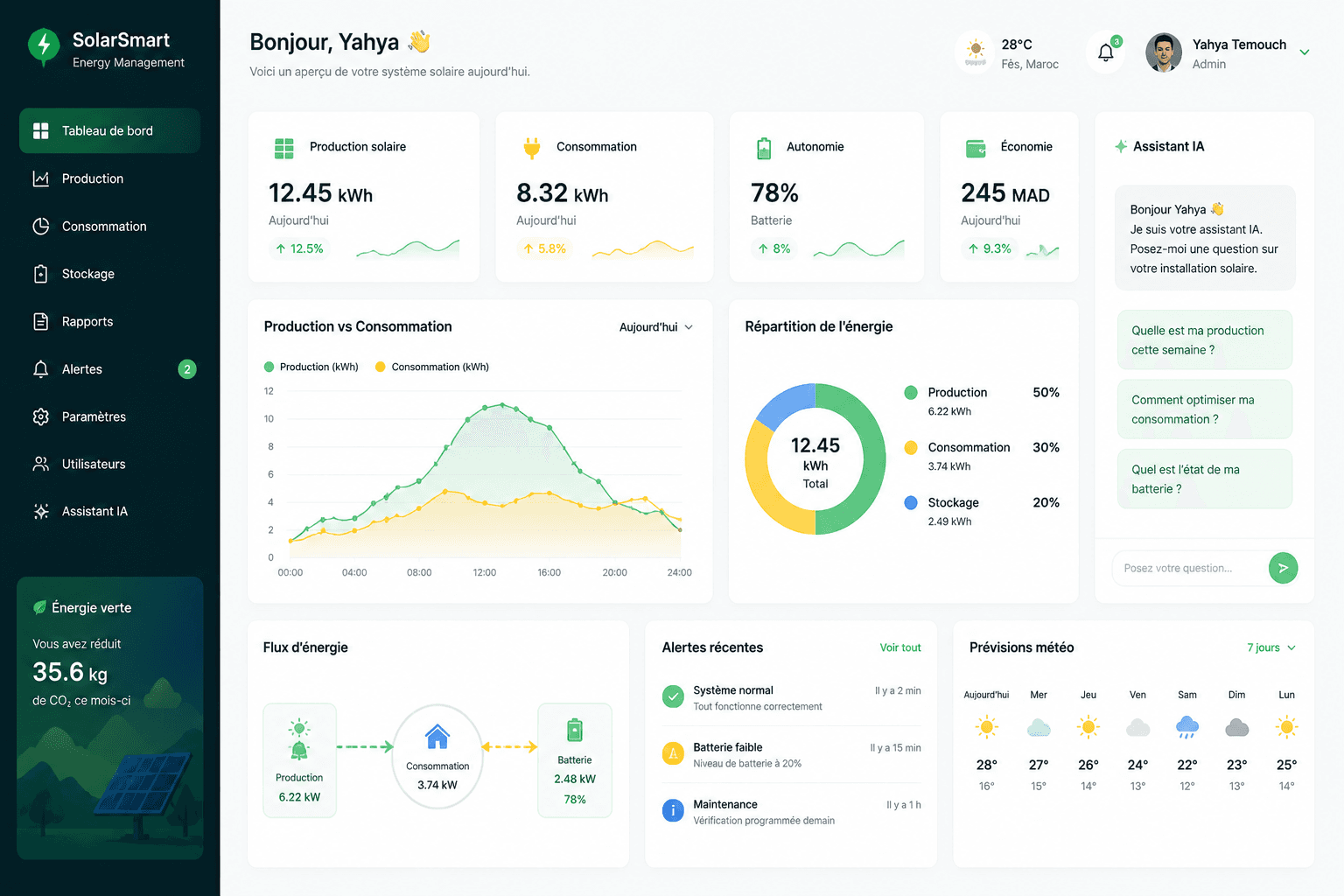This screenshot has height=896, width=1344.
Task: Select the home Consommation node in Flux d'énergie
Action: [x=437, y=756]
